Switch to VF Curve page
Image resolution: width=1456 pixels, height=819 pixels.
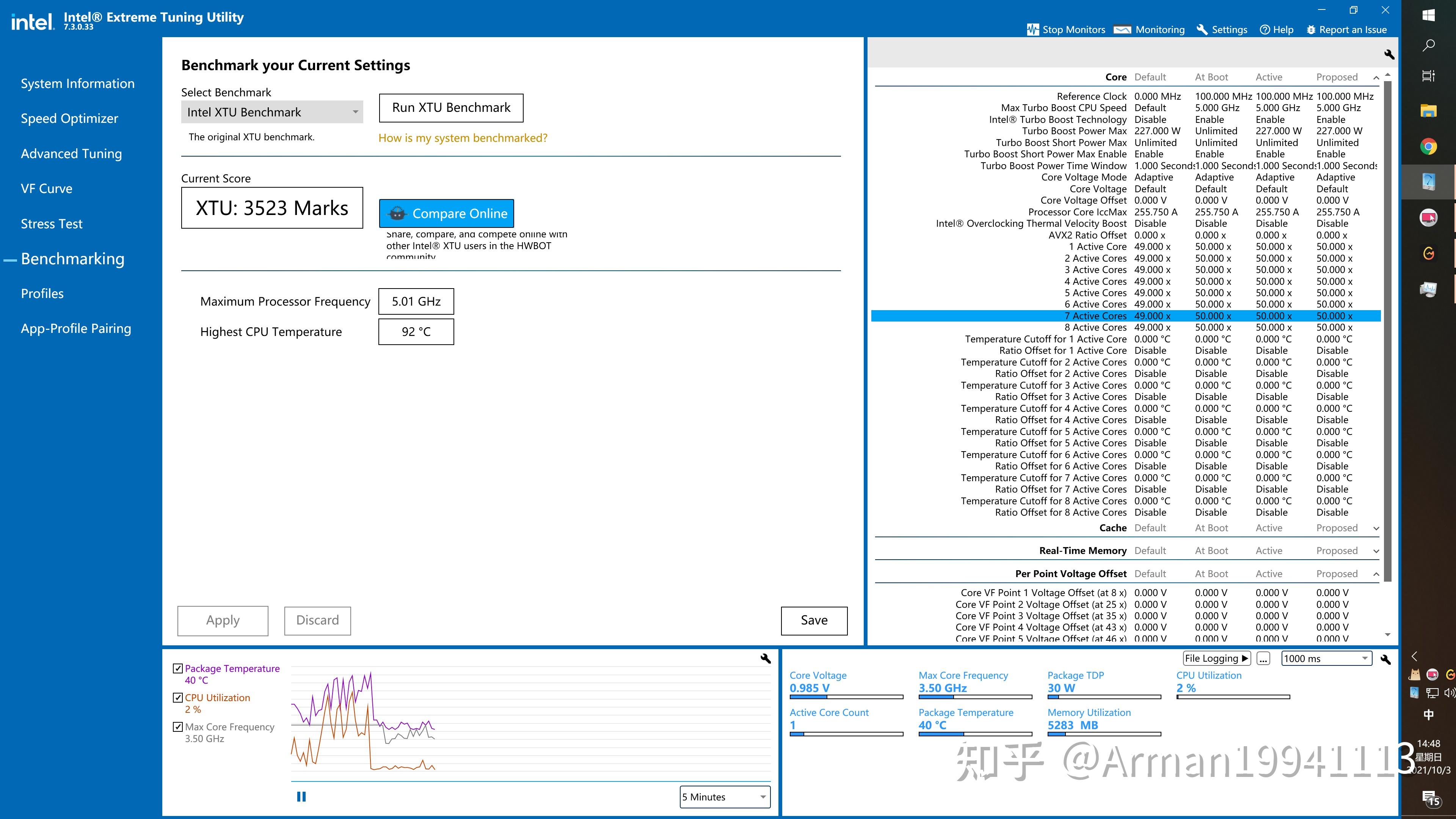(x=46, y=189)
